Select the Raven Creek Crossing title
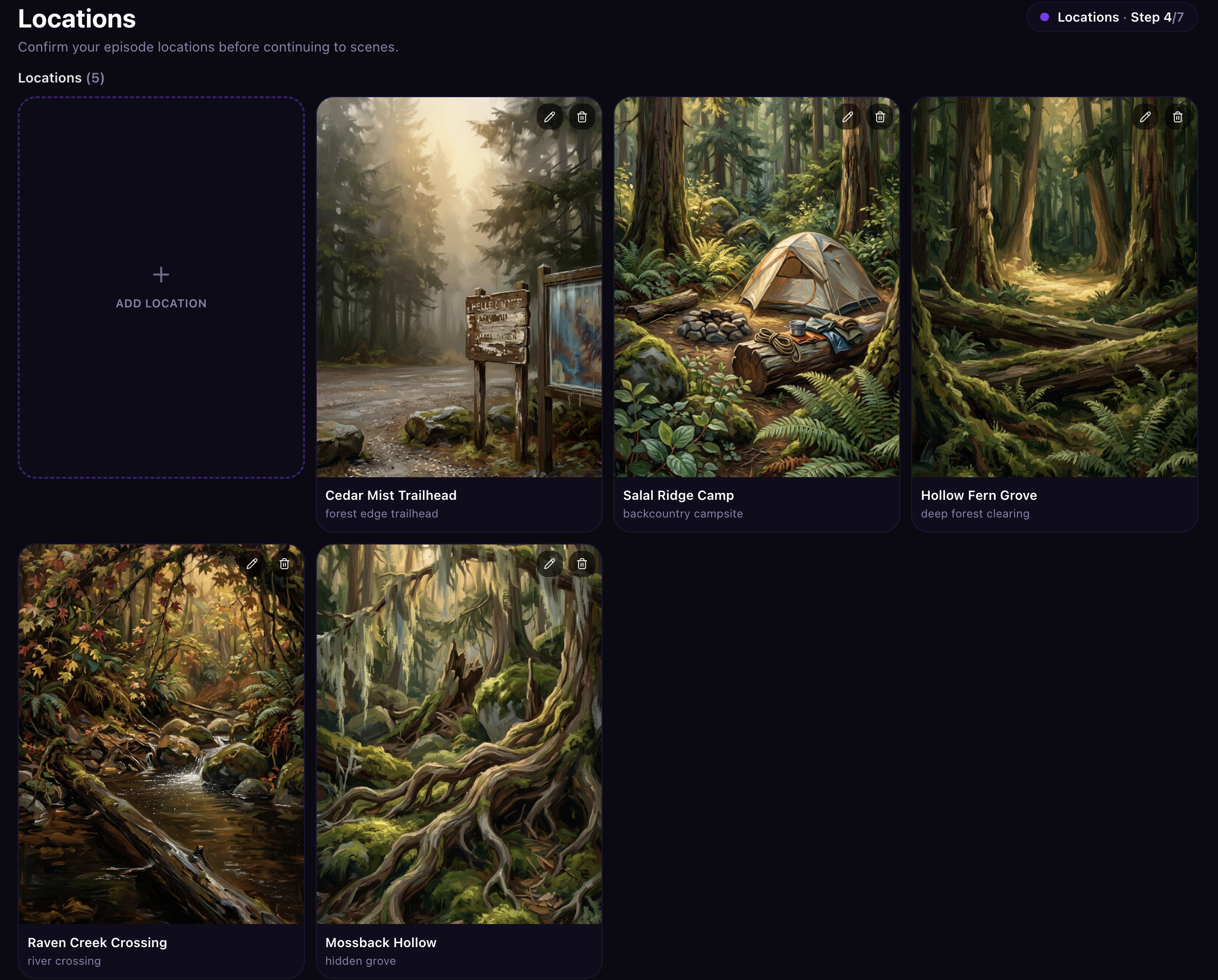This screenshot has height=980, width=1218. tap(97, 943)
